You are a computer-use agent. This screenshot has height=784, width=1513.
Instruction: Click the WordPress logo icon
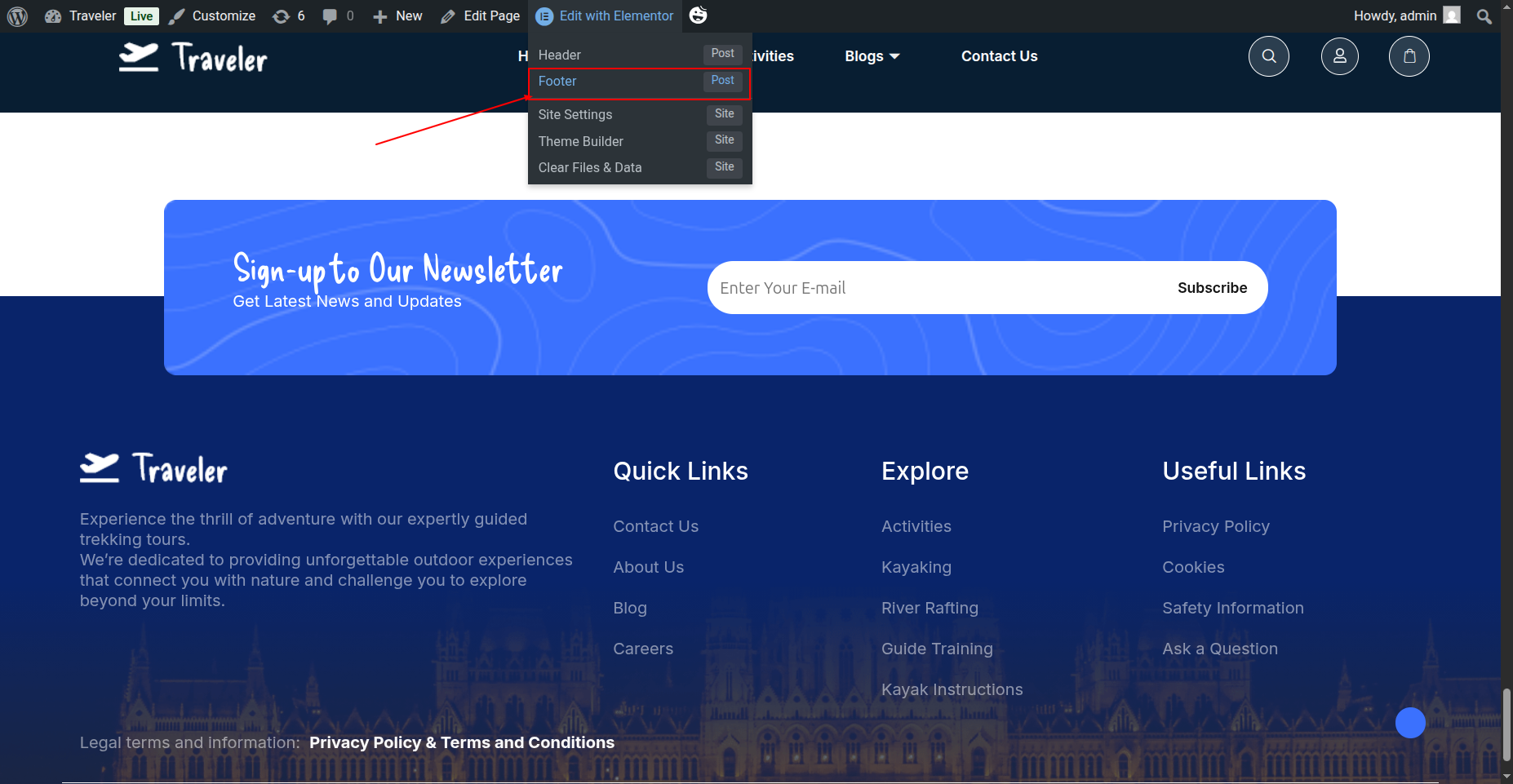click(x=17, y=16)
